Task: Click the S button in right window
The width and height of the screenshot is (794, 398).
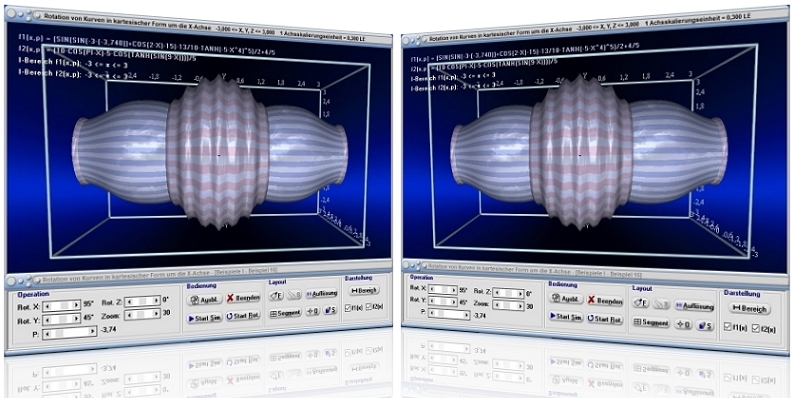Action: 705,326
